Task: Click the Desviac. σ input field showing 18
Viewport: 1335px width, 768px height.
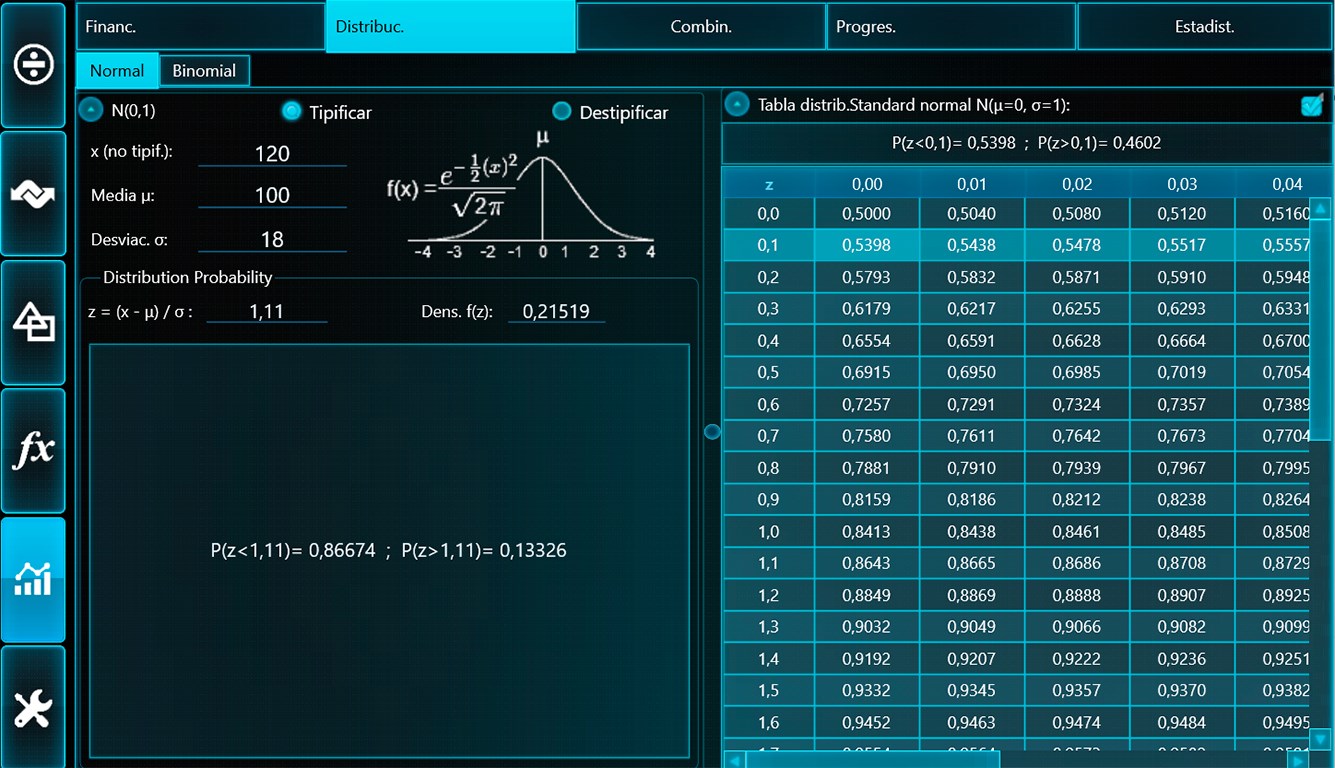Action: point(272,239)
